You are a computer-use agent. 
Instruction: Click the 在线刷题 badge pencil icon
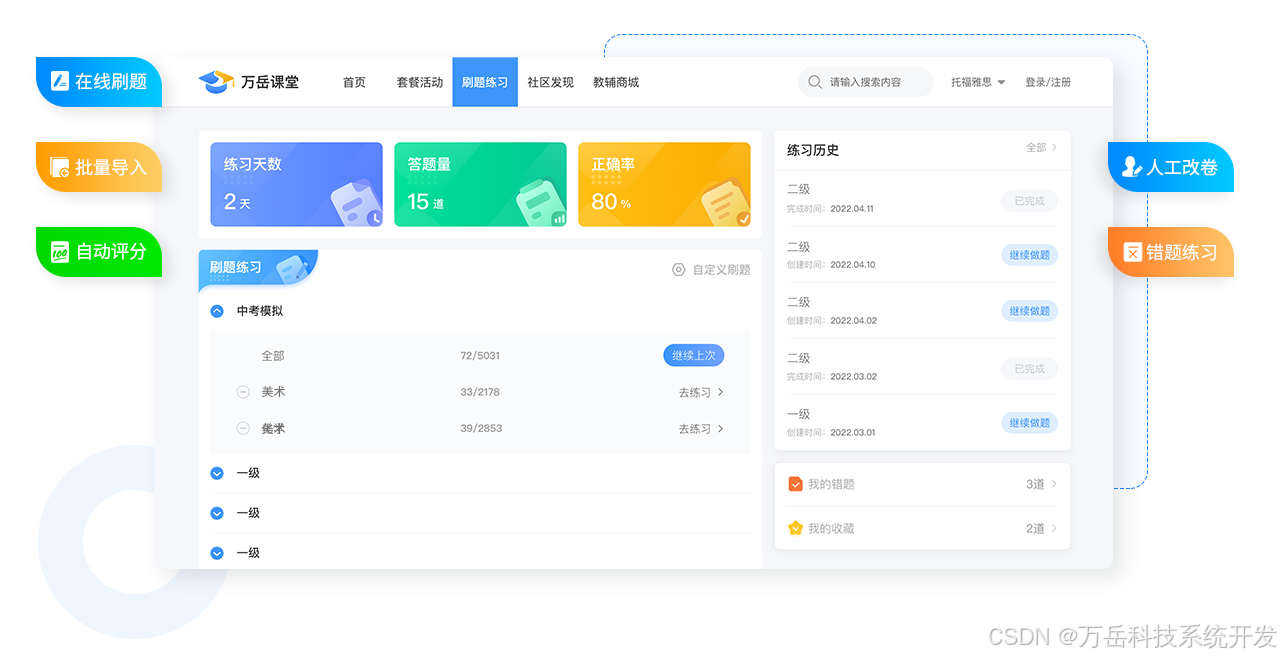pos(59,82)
